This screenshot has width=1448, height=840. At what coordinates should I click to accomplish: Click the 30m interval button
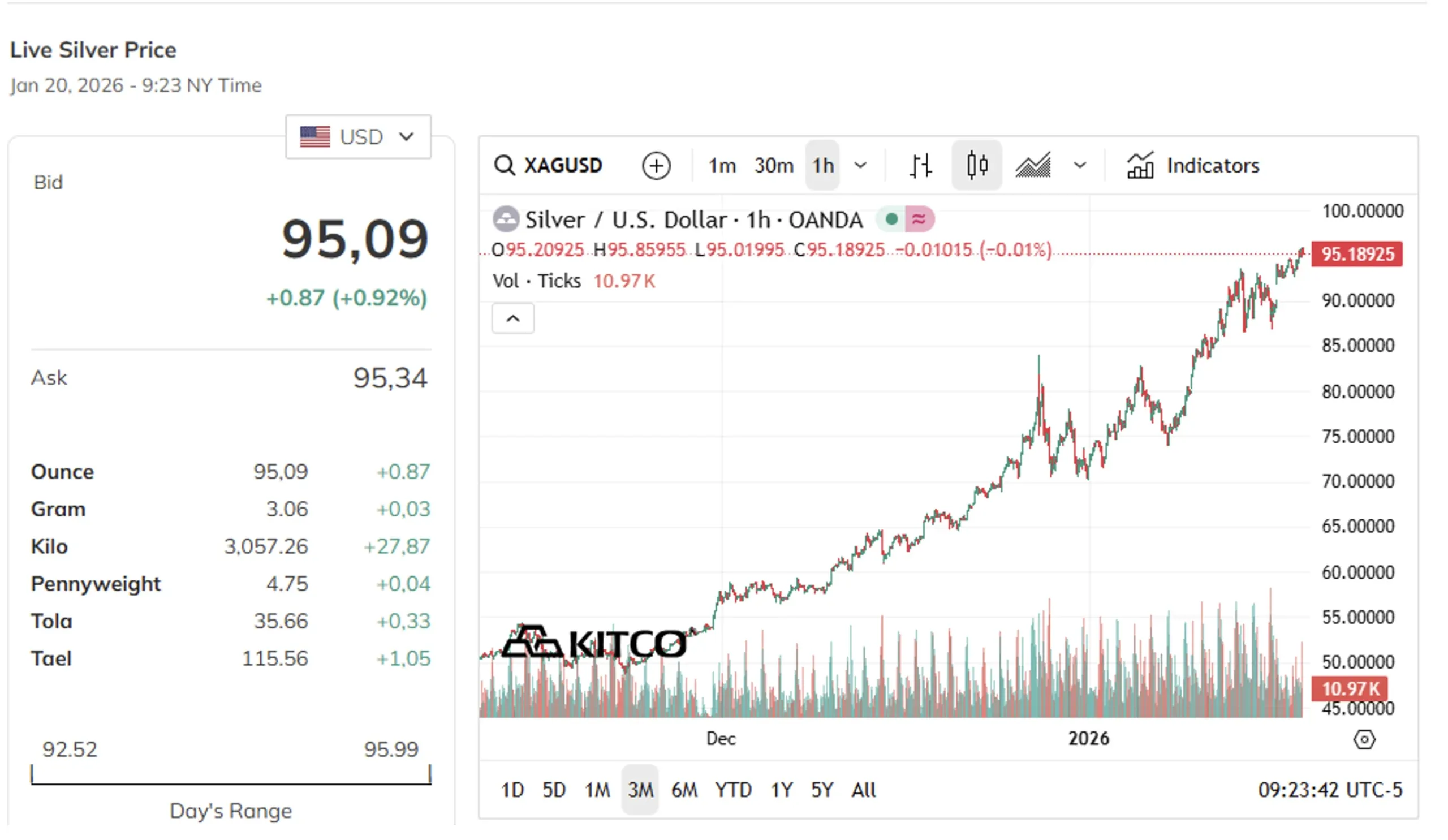[773, 167]
